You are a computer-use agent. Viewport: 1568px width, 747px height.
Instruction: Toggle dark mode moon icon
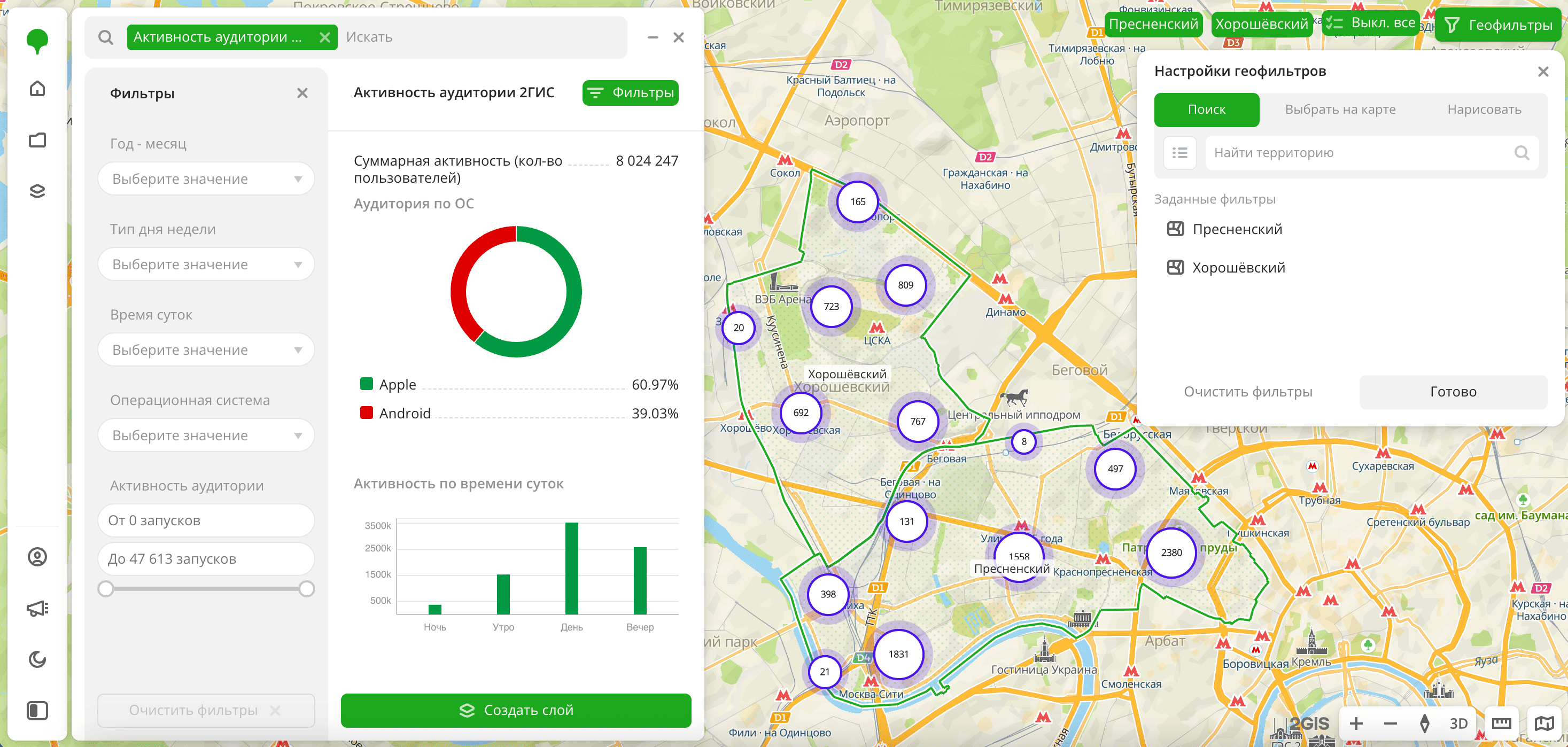37,659
